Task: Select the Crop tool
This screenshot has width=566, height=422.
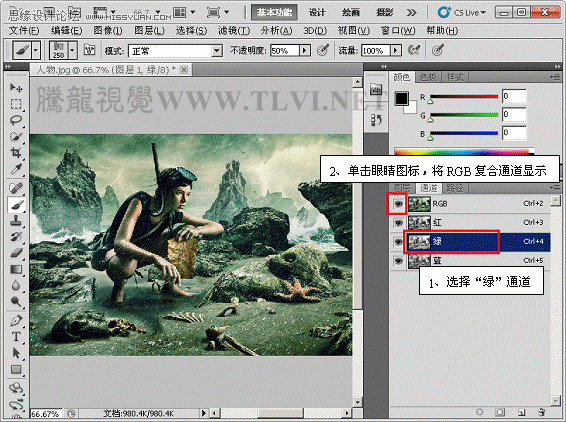Action: [16, 153]
